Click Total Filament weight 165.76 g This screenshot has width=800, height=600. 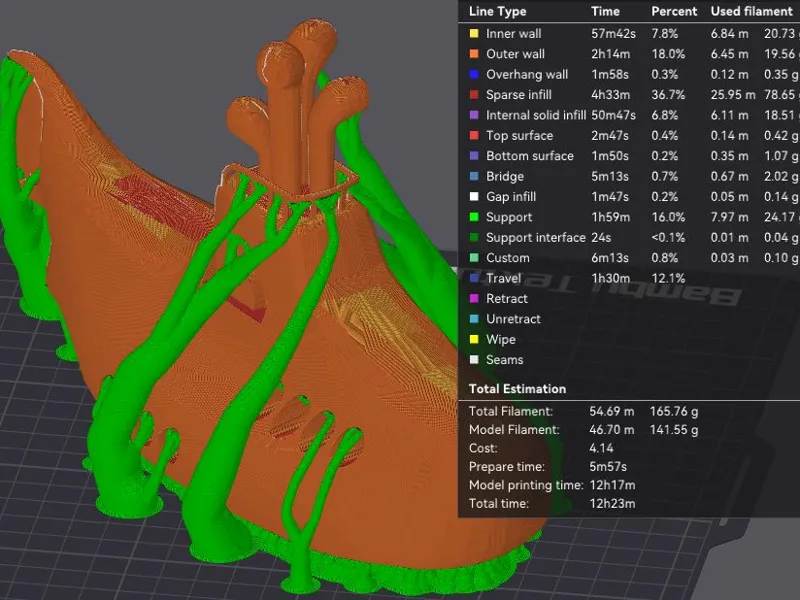[674, 411]
